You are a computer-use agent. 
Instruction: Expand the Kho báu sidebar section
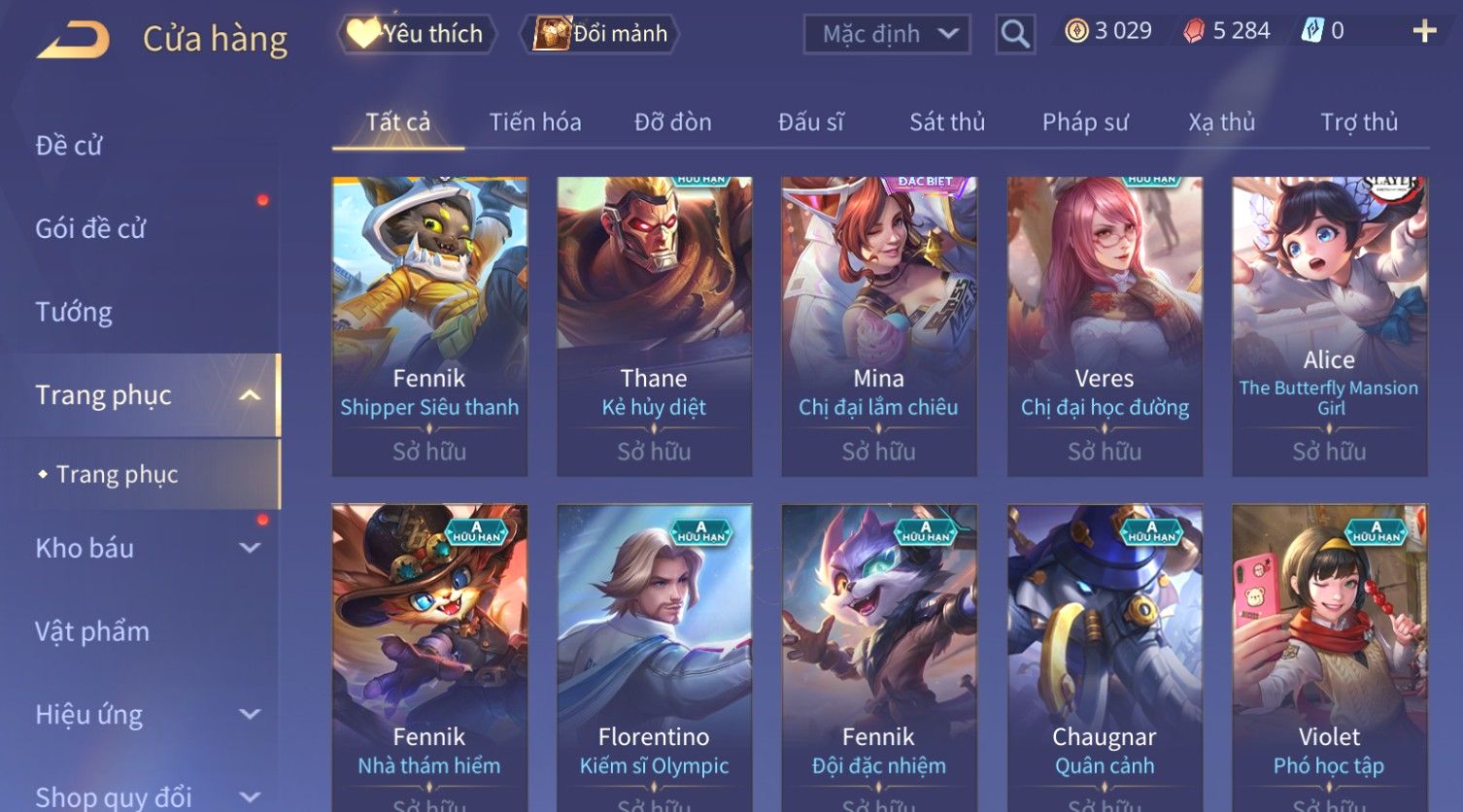point(250,548)
